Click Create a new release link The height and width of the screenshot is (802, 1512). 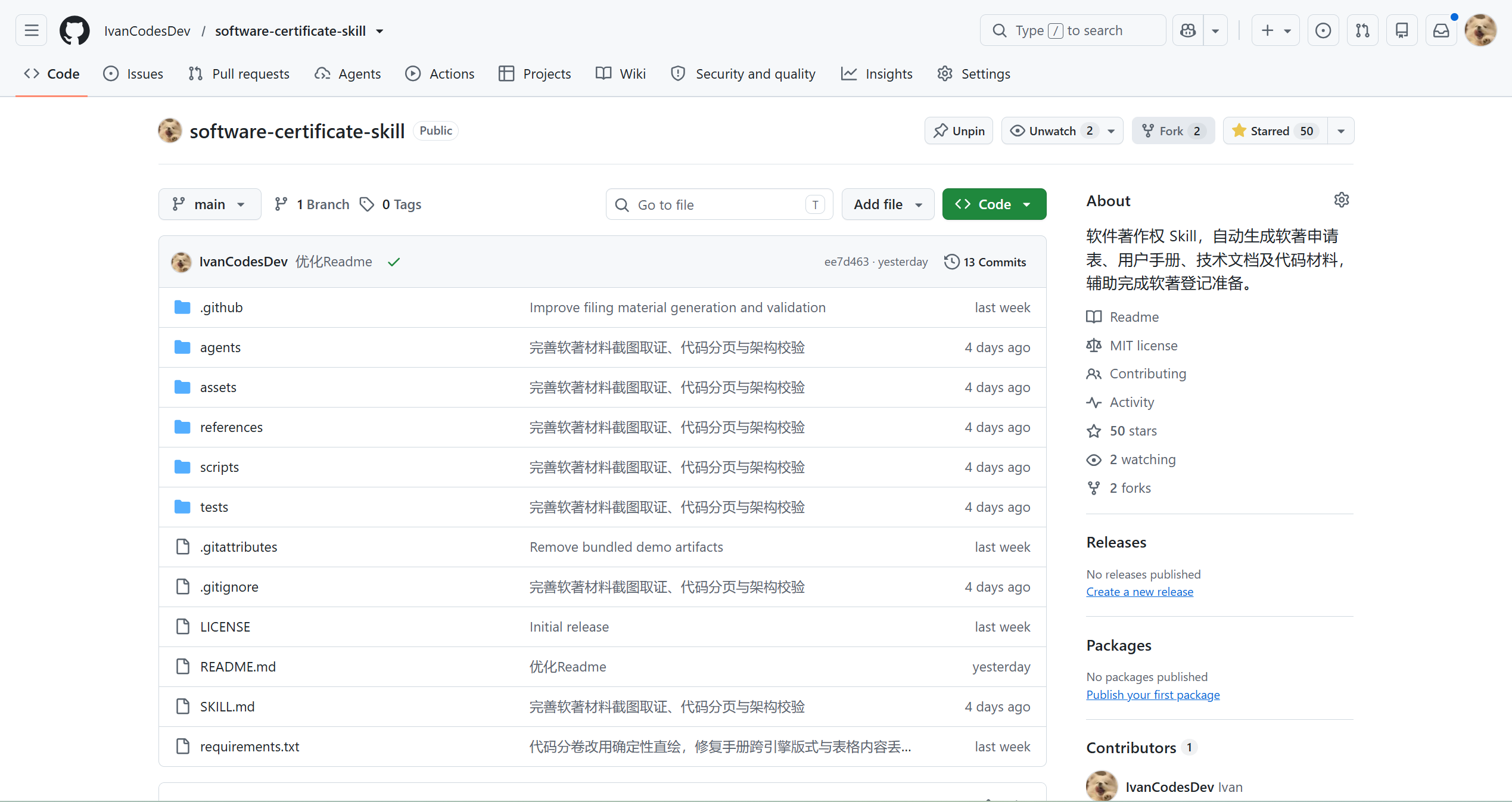(x=1140, y=592)
